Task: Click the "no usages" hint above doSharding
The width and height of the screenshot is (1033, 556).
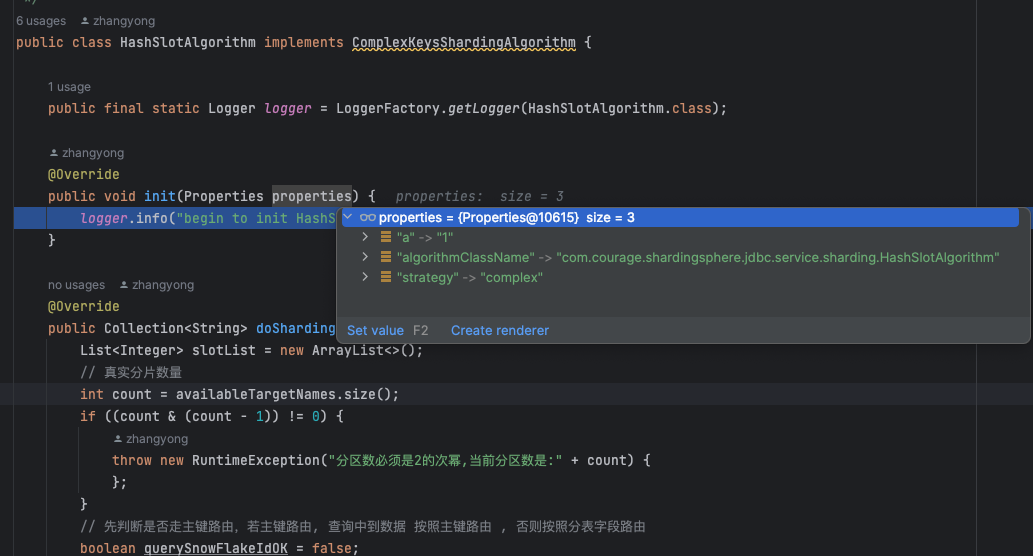Action: coord(76,285)
